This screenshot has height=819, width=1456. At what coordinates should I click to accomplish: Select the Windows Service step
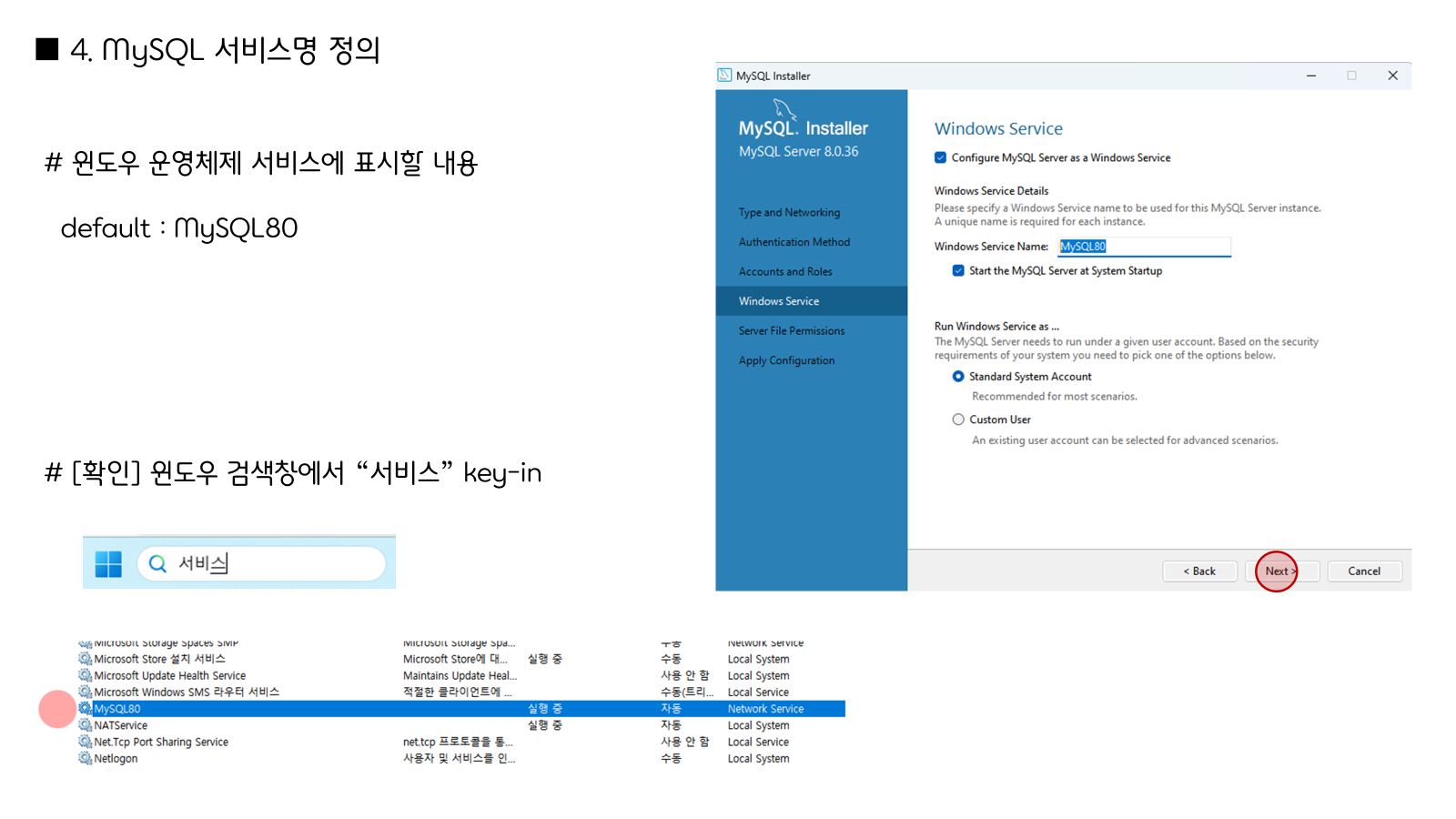click(x=811, y=301)
